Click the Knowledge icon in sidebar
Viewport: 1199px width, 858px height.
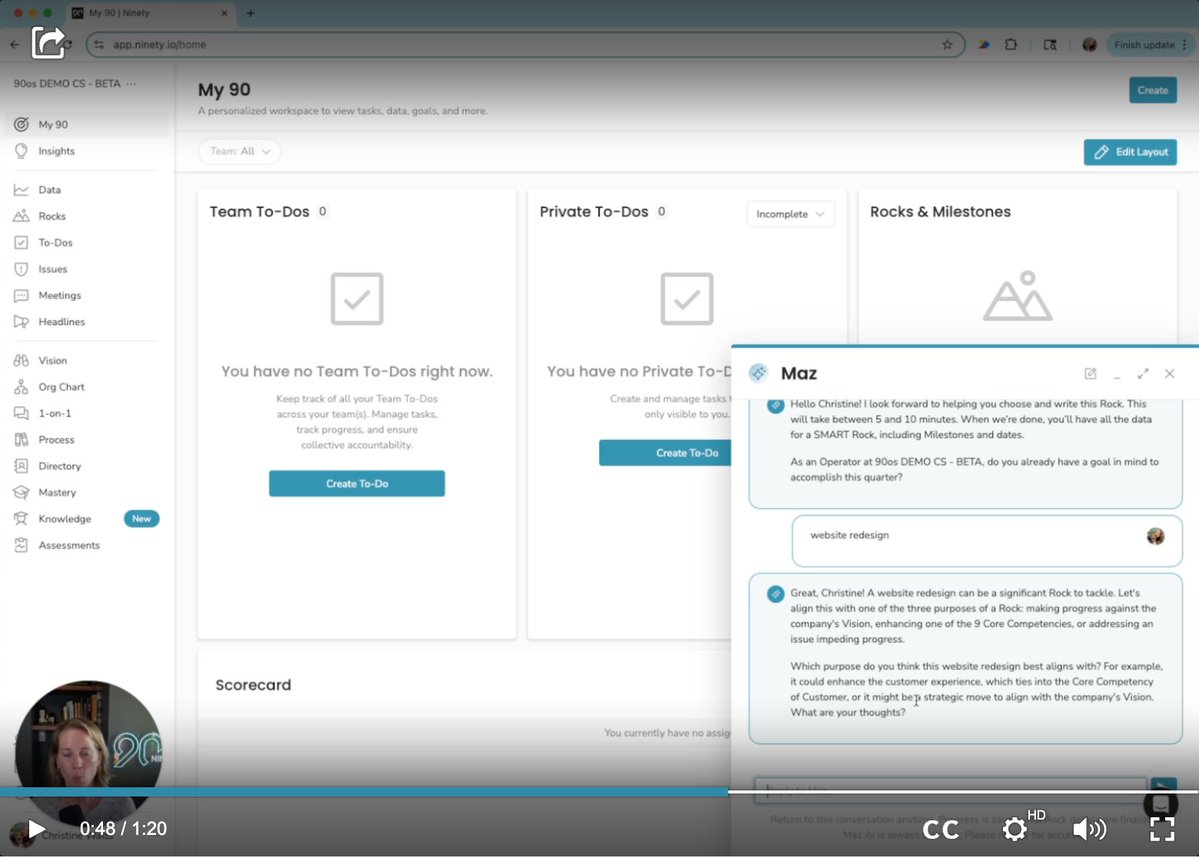pyautogui.click(x=21, y=518)
